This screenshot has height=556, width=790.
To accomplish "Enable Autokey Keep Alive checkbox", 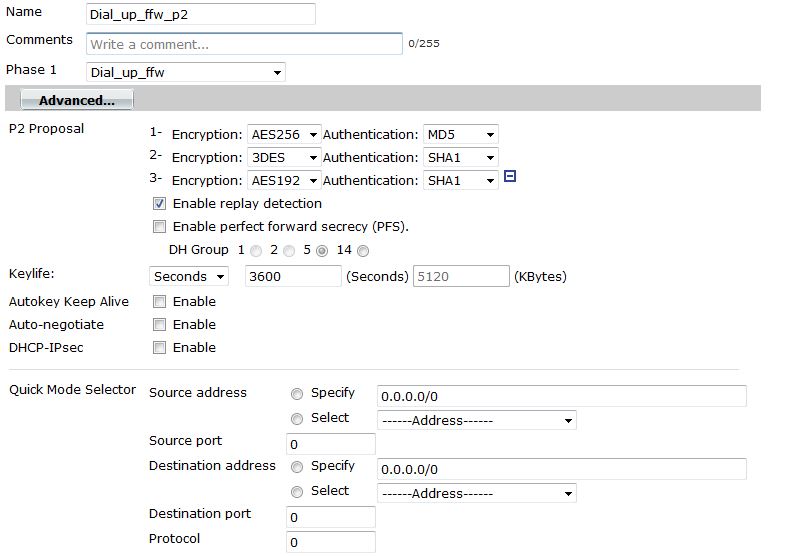I will [x=159, y=302].
